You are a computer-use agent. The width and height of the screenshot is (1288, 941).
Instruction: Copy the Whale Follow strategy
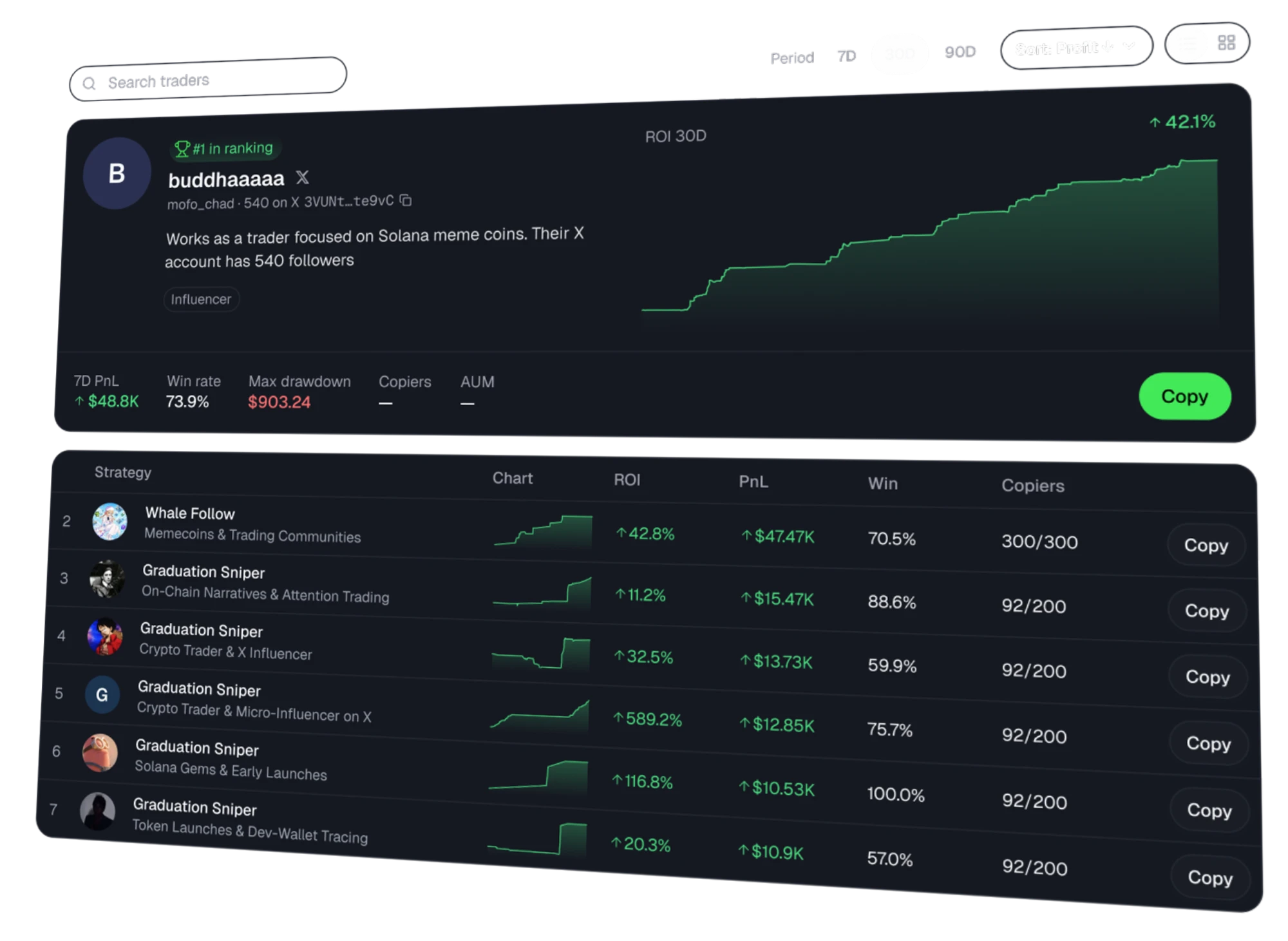1206,545
